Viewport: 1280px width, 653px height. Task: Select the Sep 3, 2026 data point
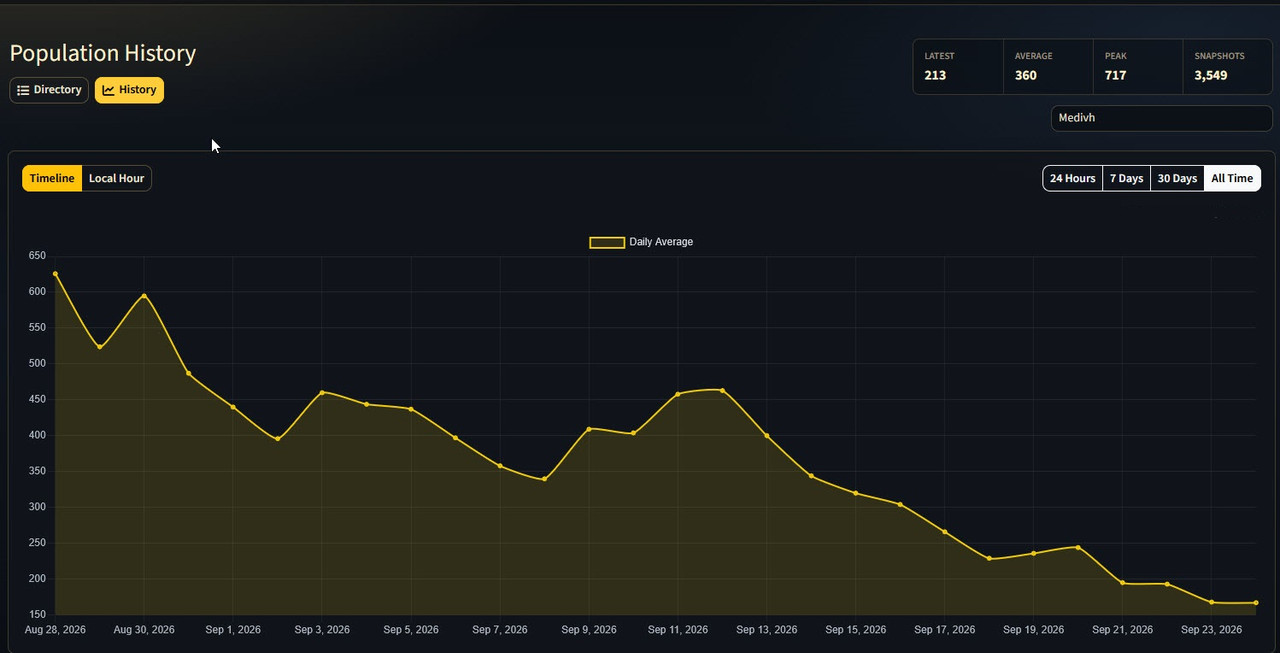322,392
